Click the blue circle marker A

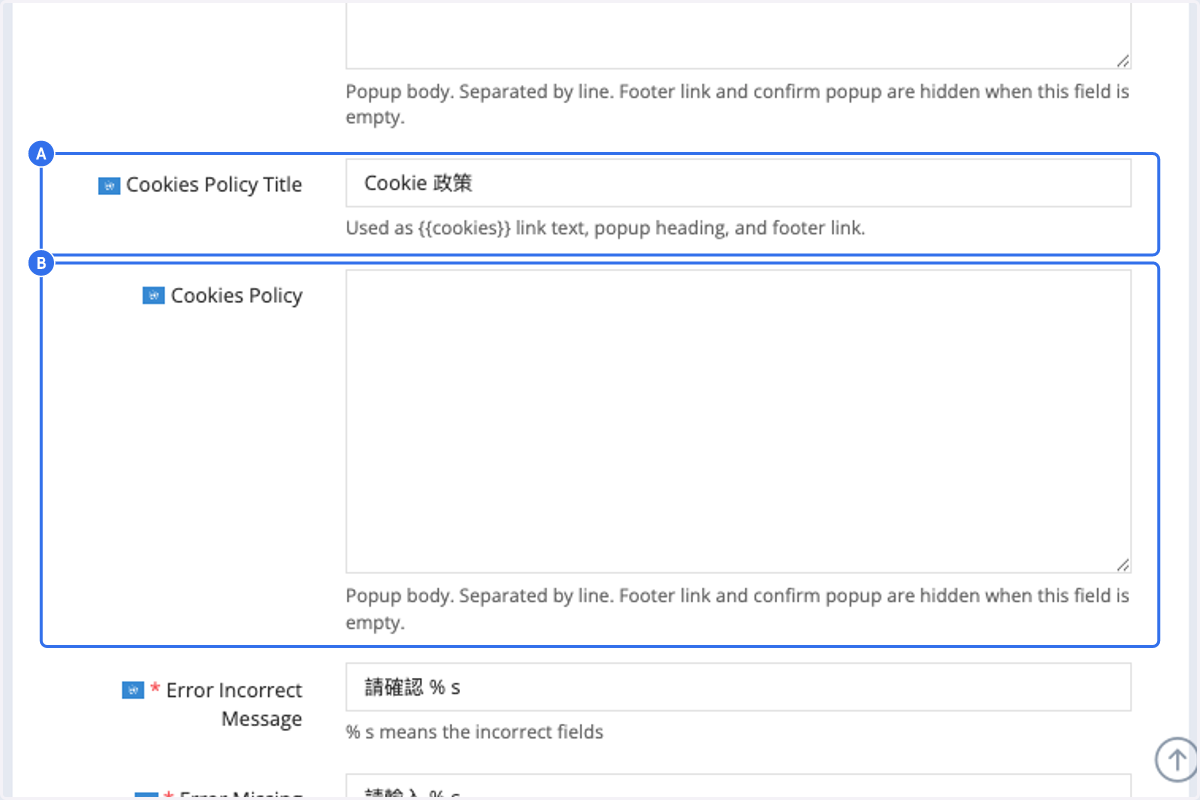[x=41, y=154]
